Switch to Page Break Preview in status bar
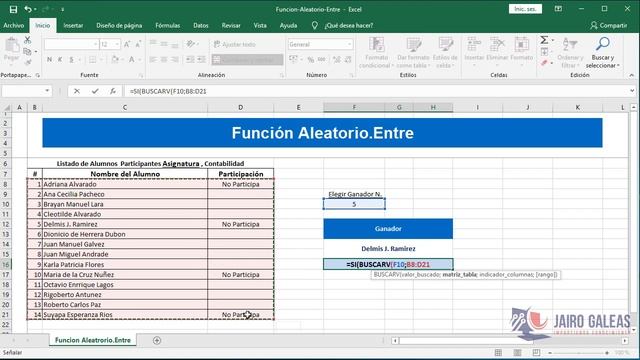Image resolution: width=640 pixels, height=360 pixels. click(536, 352)
